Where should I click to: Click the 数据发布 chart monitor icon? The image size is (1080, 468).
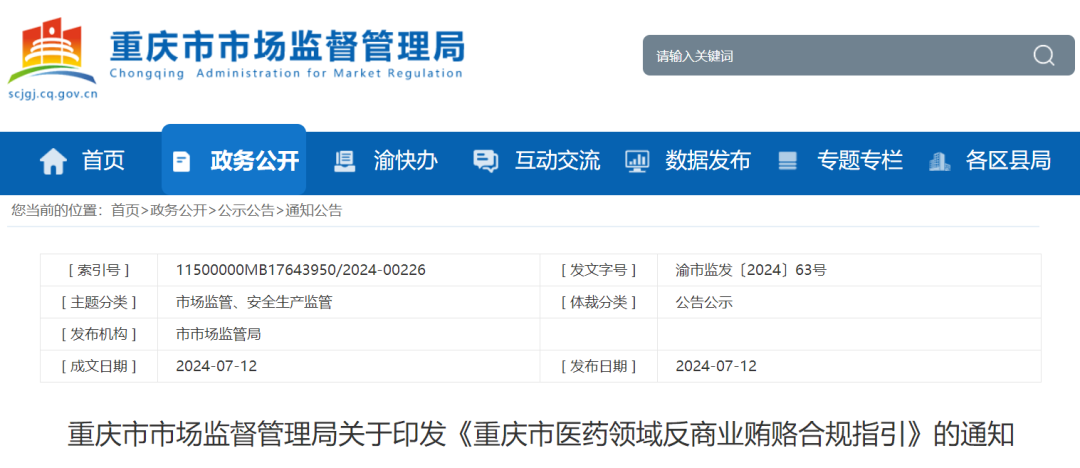point(637,161)
